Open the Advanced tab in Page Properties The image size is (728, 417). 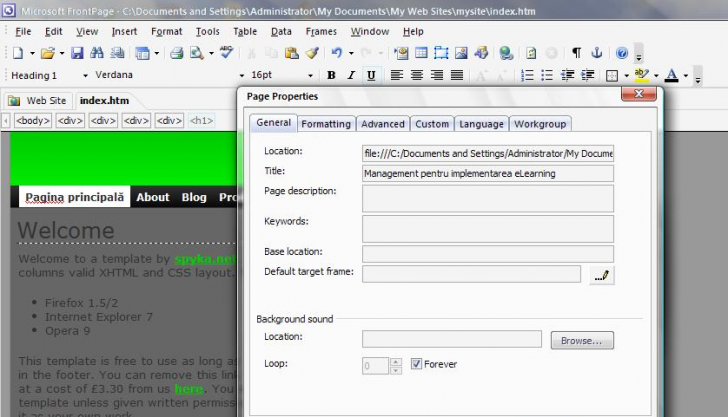coord(383,124)
